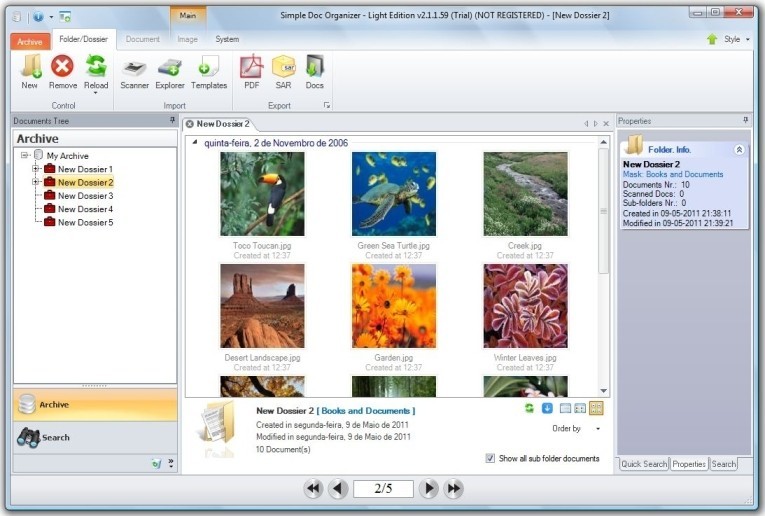Export to Docs
The height and width of the screenshot is (516, 765).
click(x=315, y=72)
